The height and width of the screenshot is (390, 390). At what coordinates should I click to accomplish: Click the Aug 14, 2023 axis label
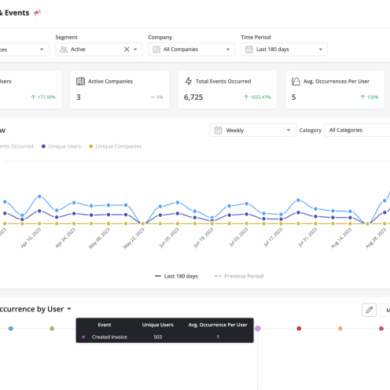pos(342,238)
